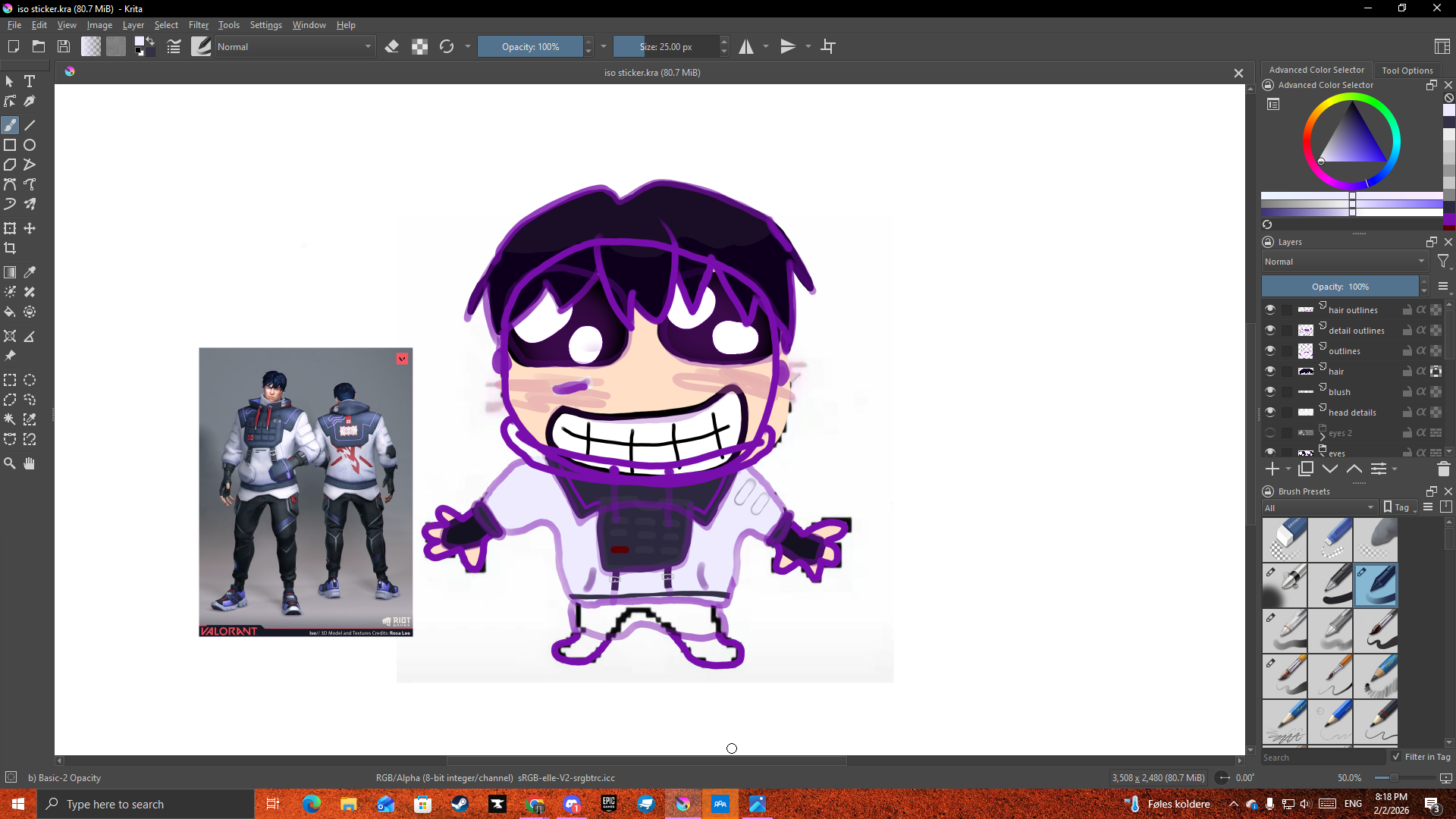Open the layer blending mode dropdown
Image resolution: width=1456 pixels, height=819 pixels.
1344,261
